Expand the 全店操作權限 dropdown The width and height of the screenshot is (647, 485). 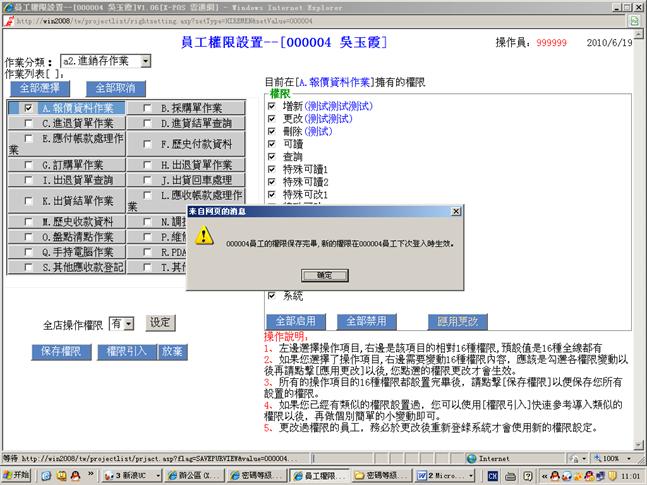(x=128, y=324)
